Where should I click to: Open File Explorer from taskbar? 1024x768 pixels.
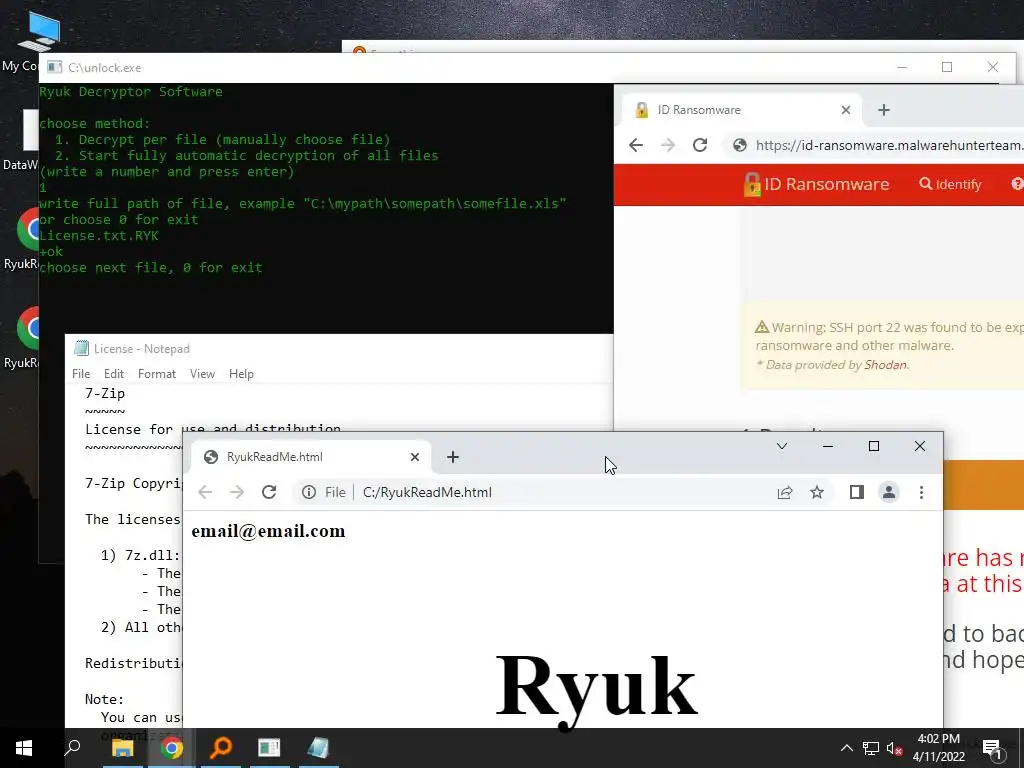pyautogui.click(x=123, y=748)
